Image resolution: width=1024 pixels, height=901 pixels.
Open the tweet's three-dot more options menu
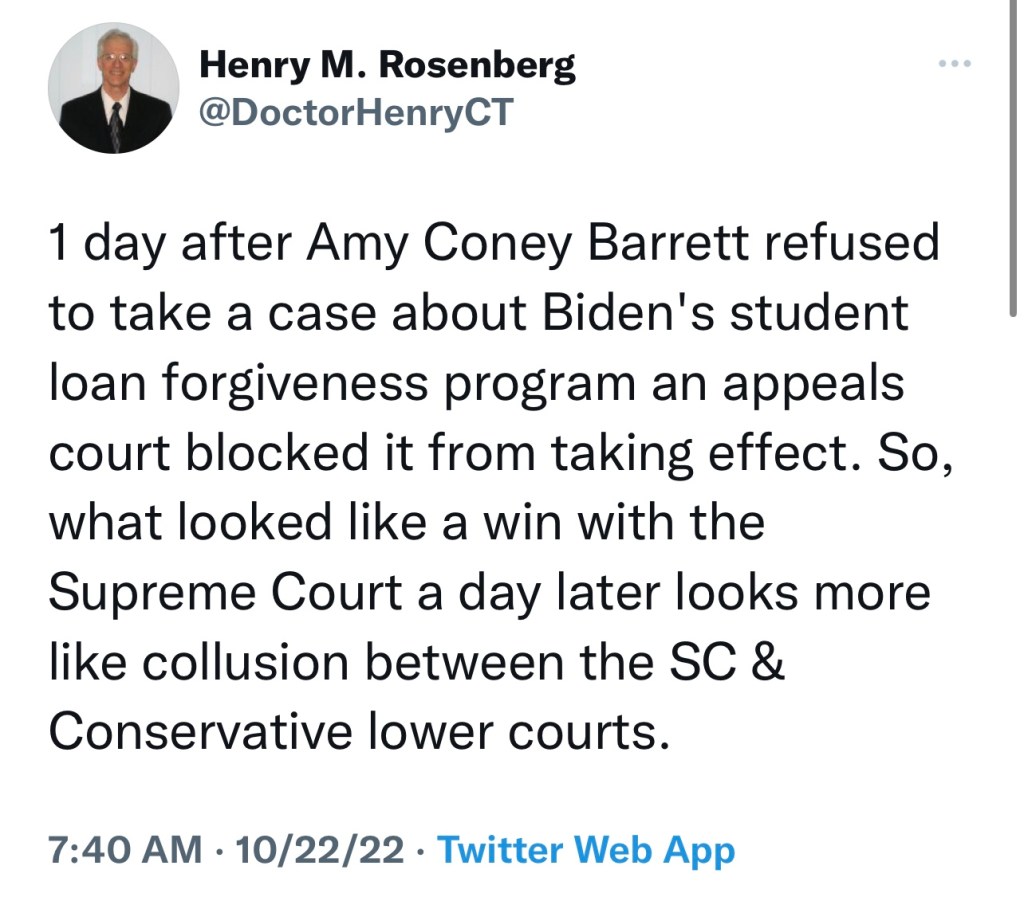[955, 65]
